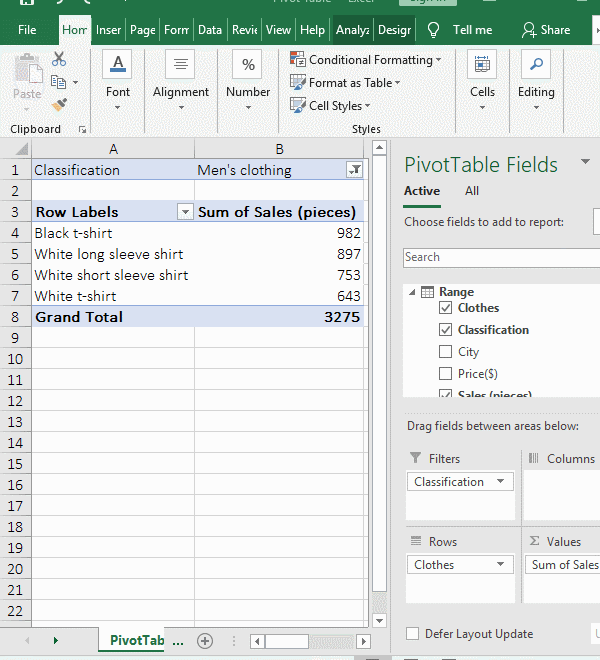Click next sheet navigation arrow
600x660 pixels.
click(x=56, y=641)
